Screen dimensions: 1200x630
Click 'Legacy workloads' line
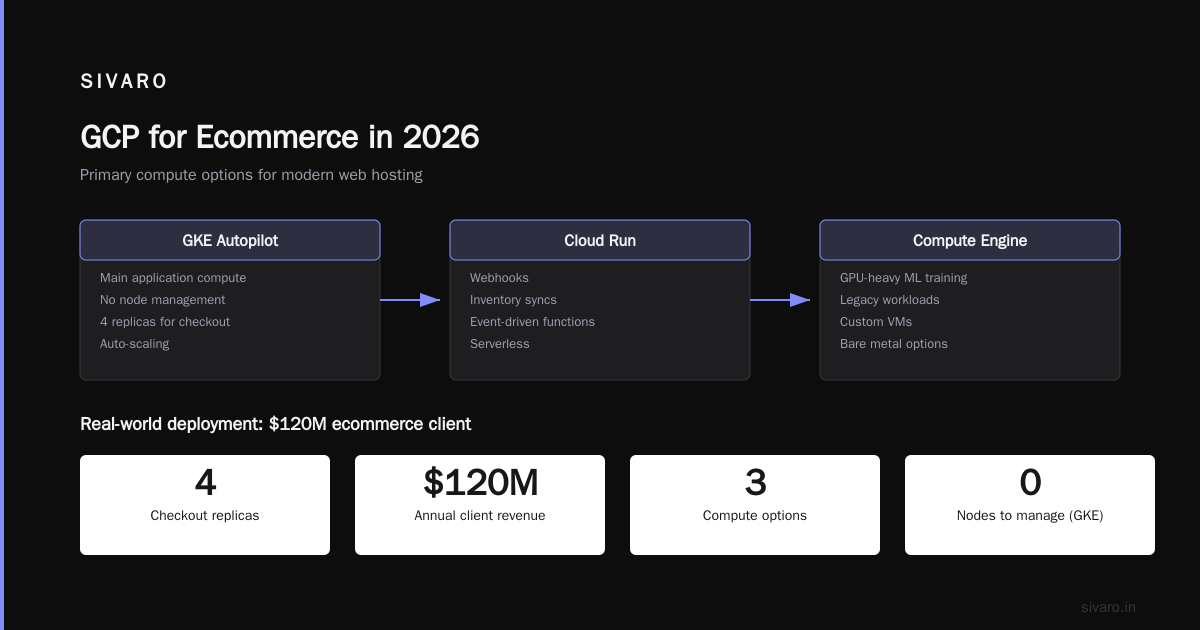(x=890, y=300)
